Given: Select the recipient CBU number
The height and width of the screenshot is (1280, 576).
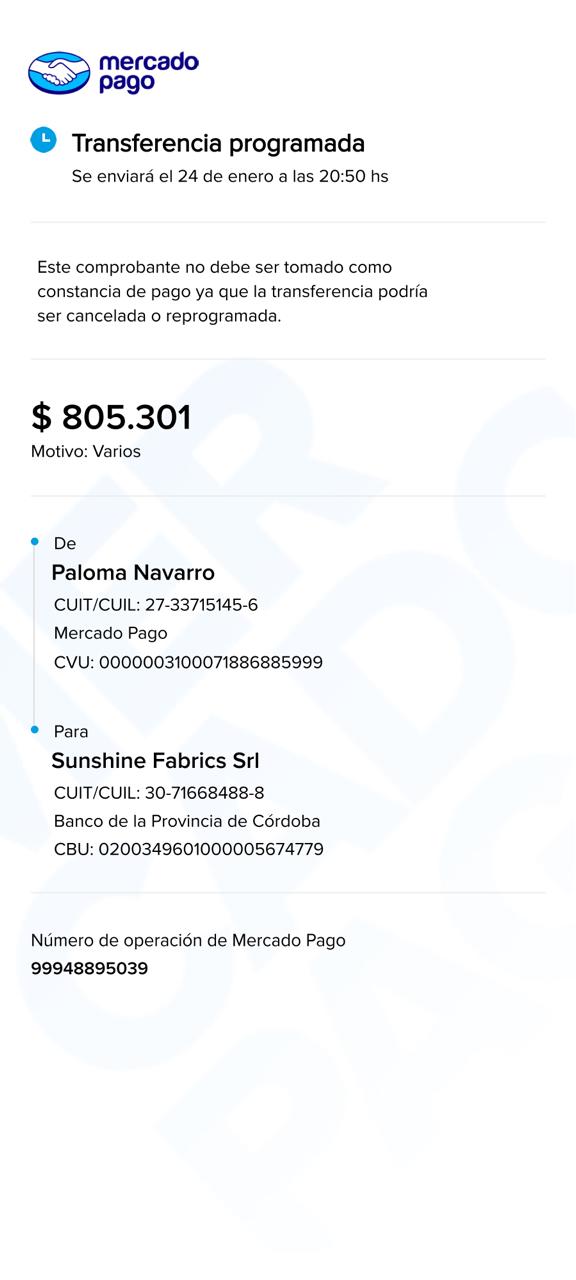Looking at the screenshot, I should 189,850.
